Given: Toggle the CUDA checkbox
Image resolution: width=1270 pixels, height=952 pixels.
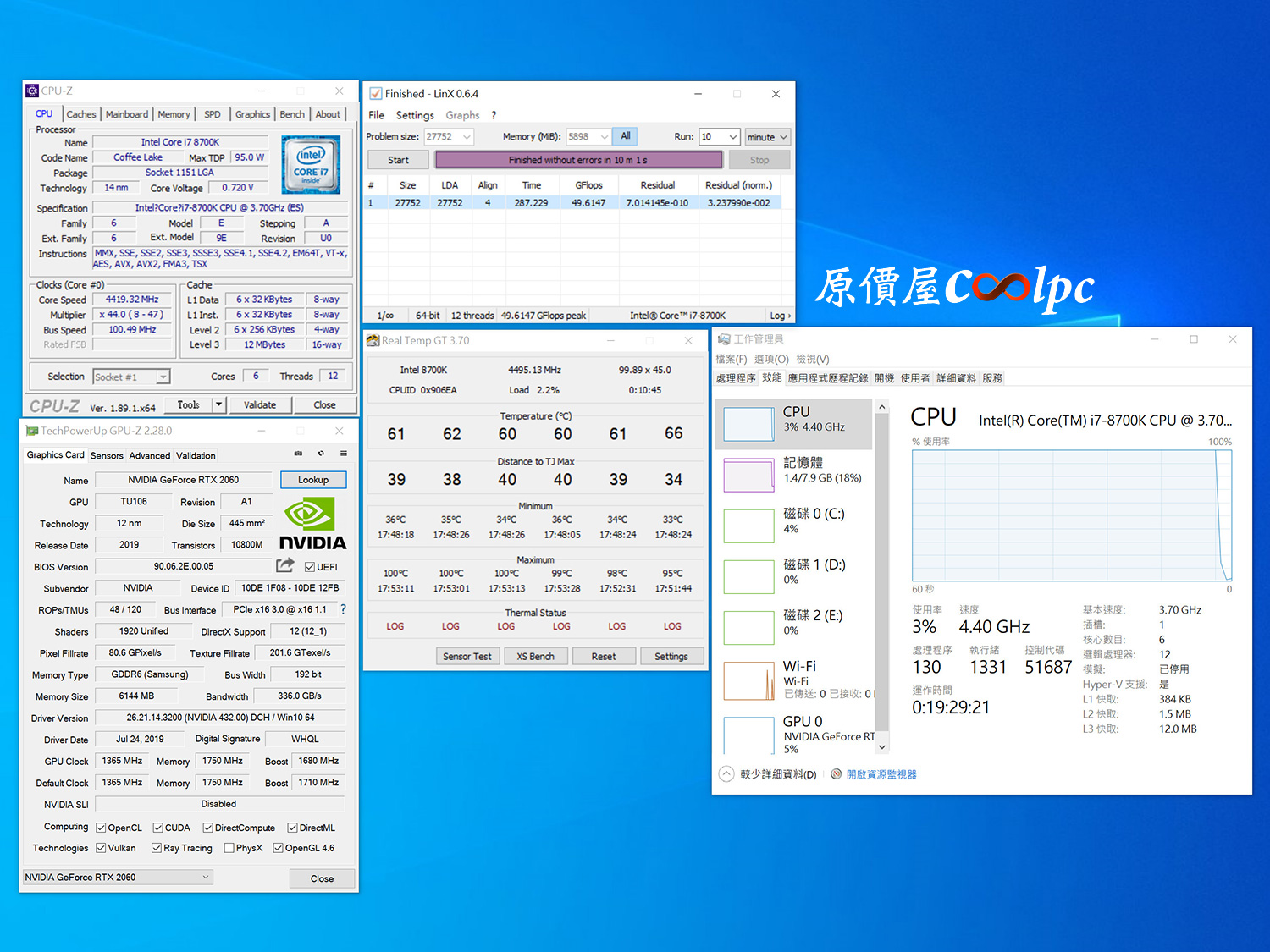Looking at the screenshot, I should 157,828.
